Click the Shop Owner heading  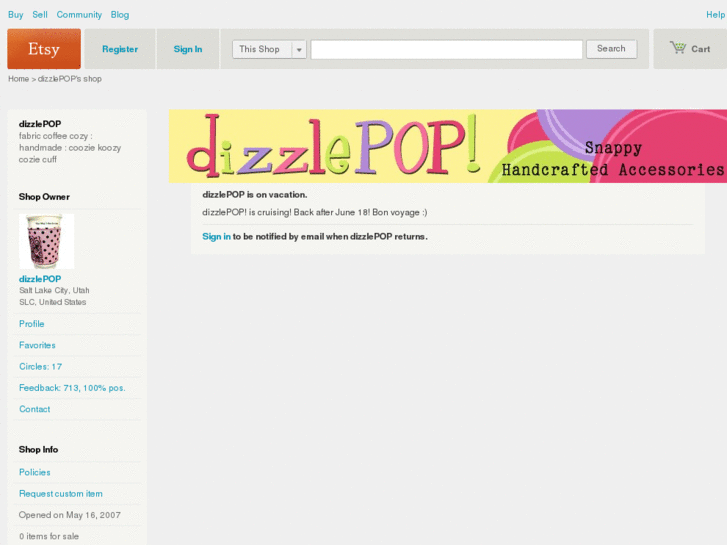(x=44, y=197)
